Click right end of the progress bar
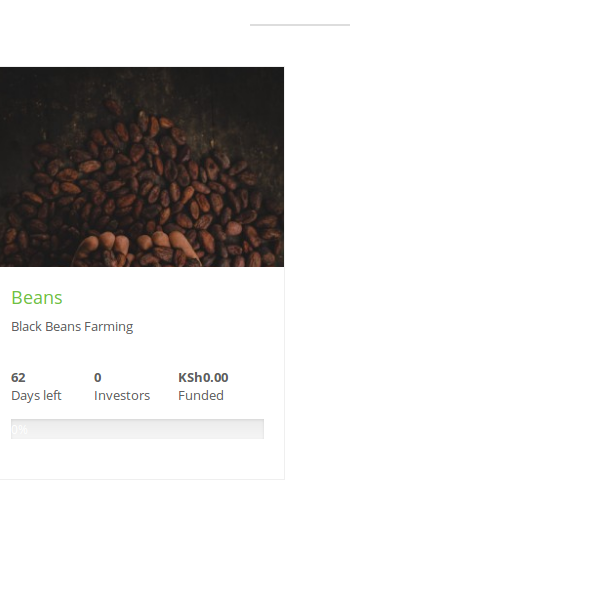600x600 pixels. point(258,429)
